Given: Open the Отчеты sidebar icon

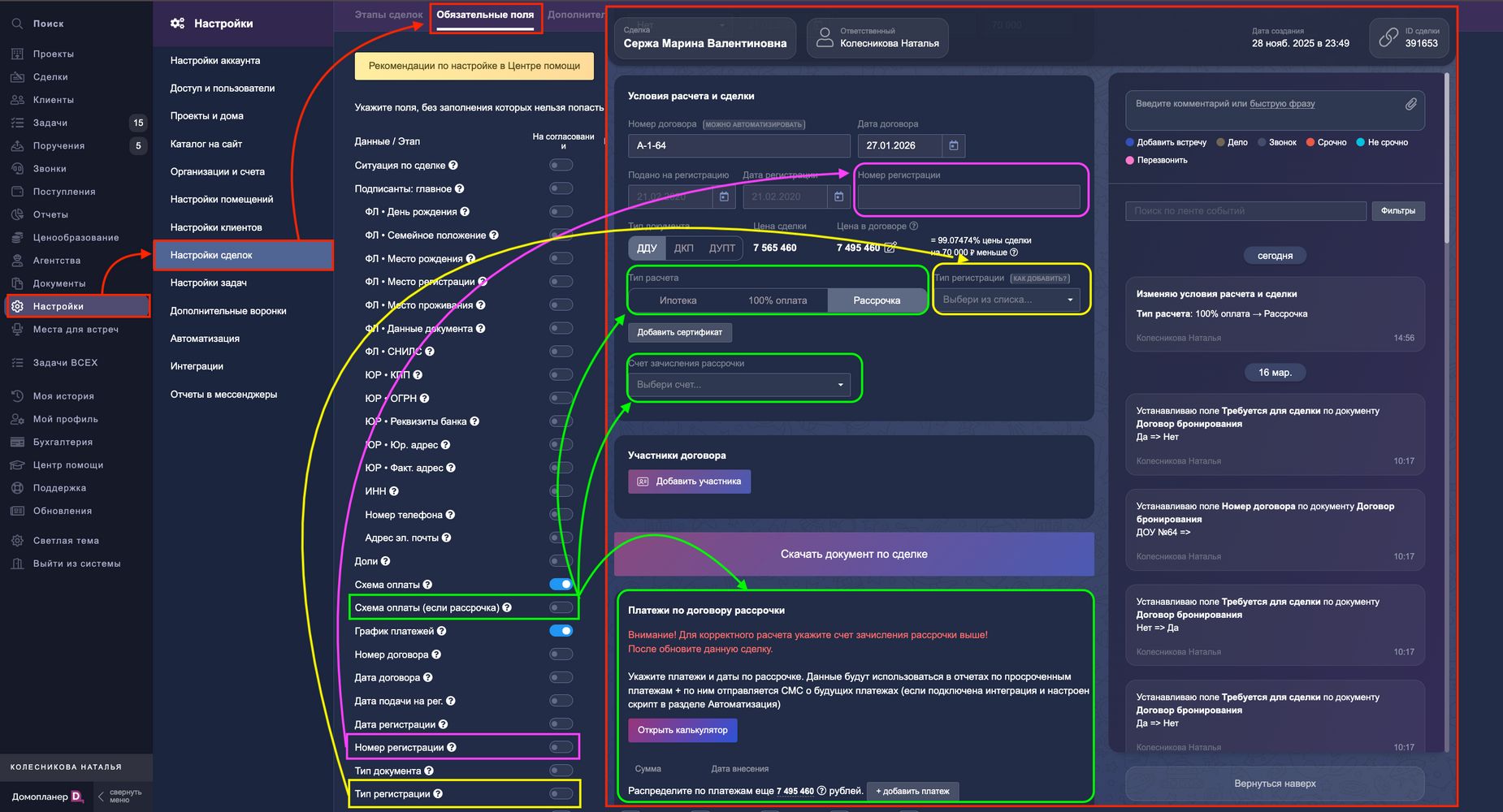Looking at the screenshot, I should 17,214.
